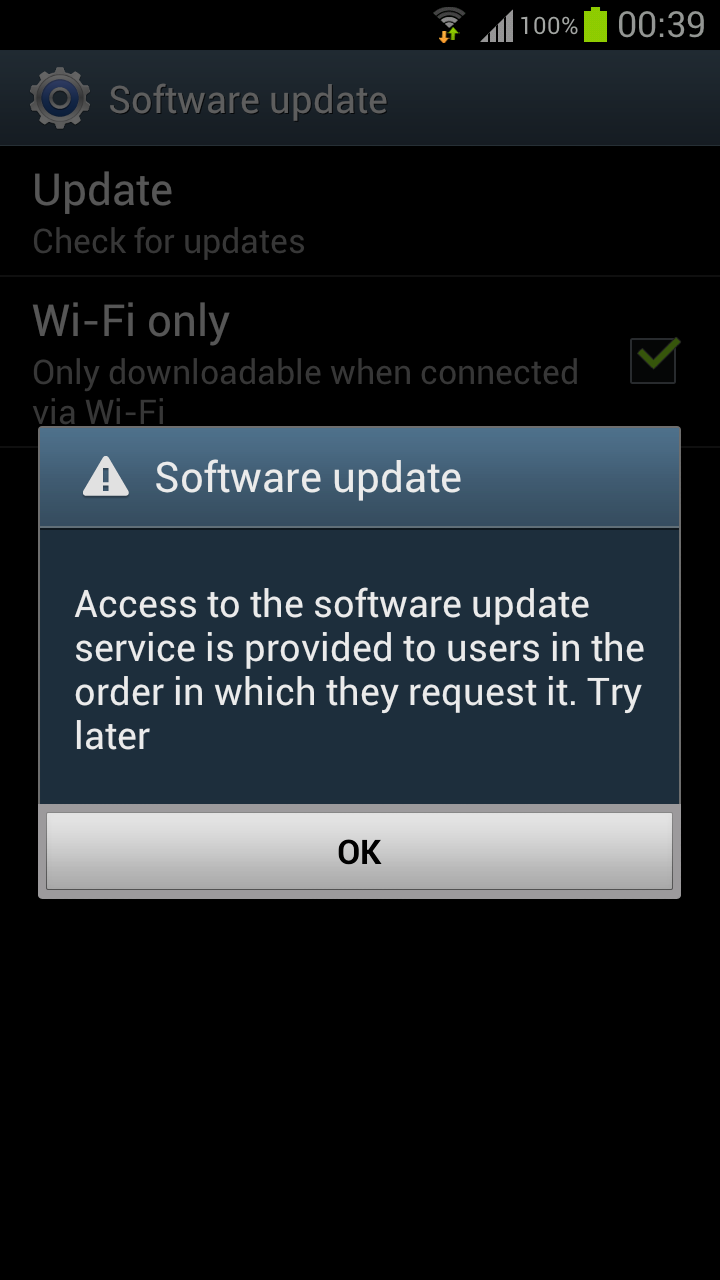The height and width of the screenshot is (1280, 720).
Task: Tap the 100% battery percentage indicator
Action: click(x=548, y=26)
